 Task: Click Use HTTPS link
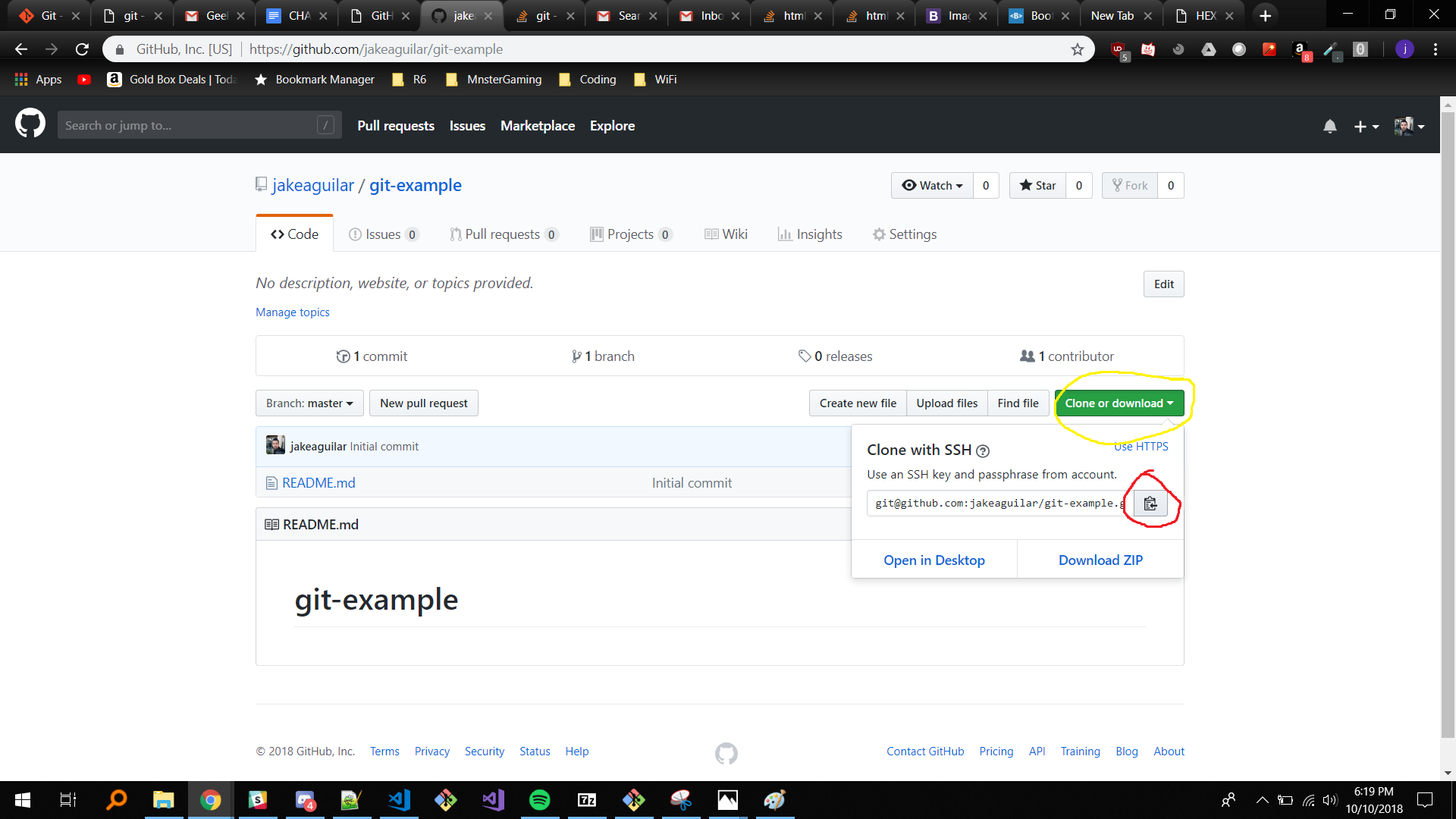click(1141, 447)
